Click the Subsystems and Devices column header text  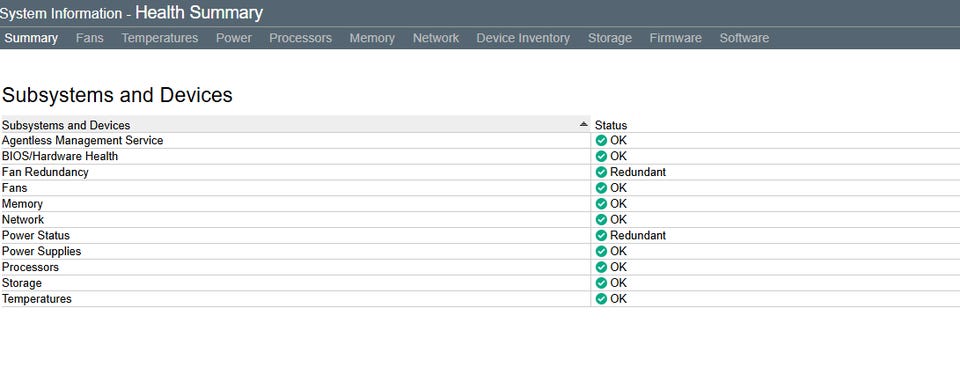[66, 125]
